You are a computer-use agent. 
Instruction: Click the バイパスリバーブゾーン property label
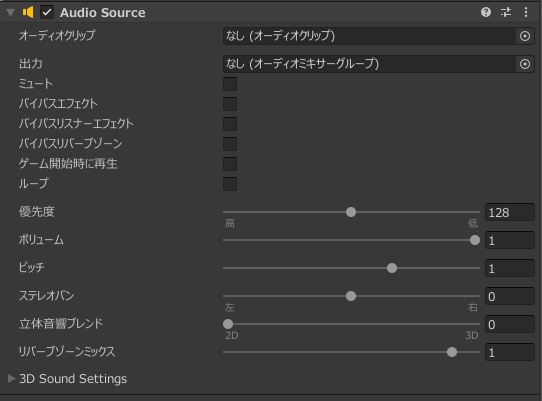point(71,143)
